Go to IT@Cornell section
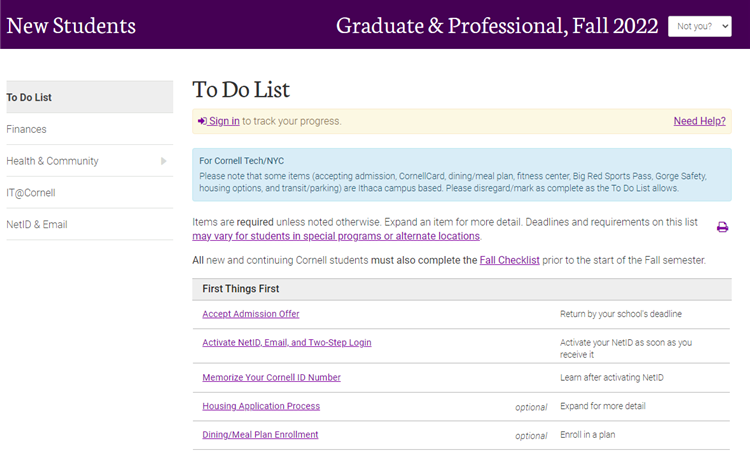The image size is (750, 453). [x=89, y=193]
